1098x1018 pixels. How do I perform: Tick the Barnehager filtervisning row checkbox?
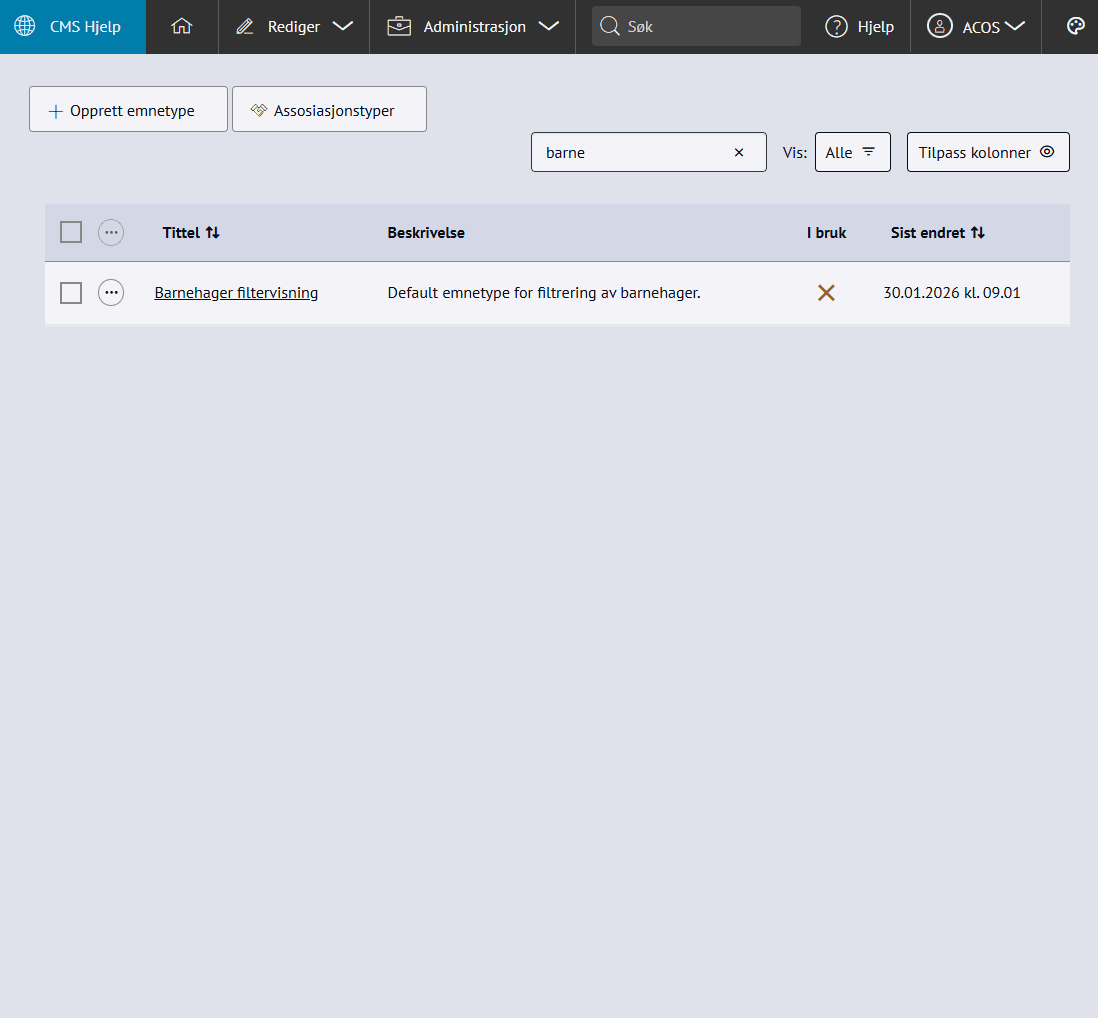coord(71,293)
